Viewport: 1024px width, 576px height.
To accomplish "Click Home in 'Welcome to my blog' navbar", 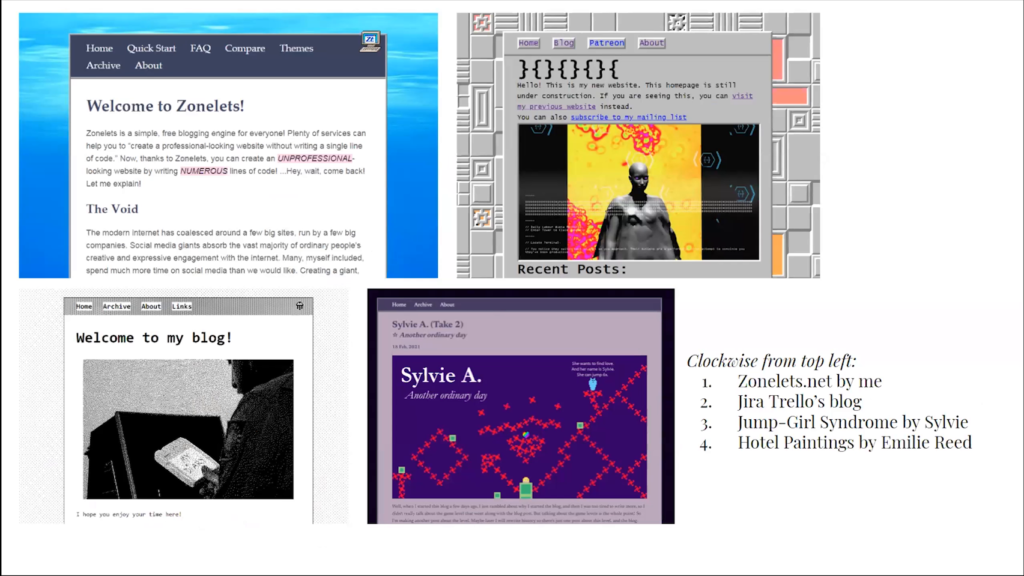I will click(84, 306).
